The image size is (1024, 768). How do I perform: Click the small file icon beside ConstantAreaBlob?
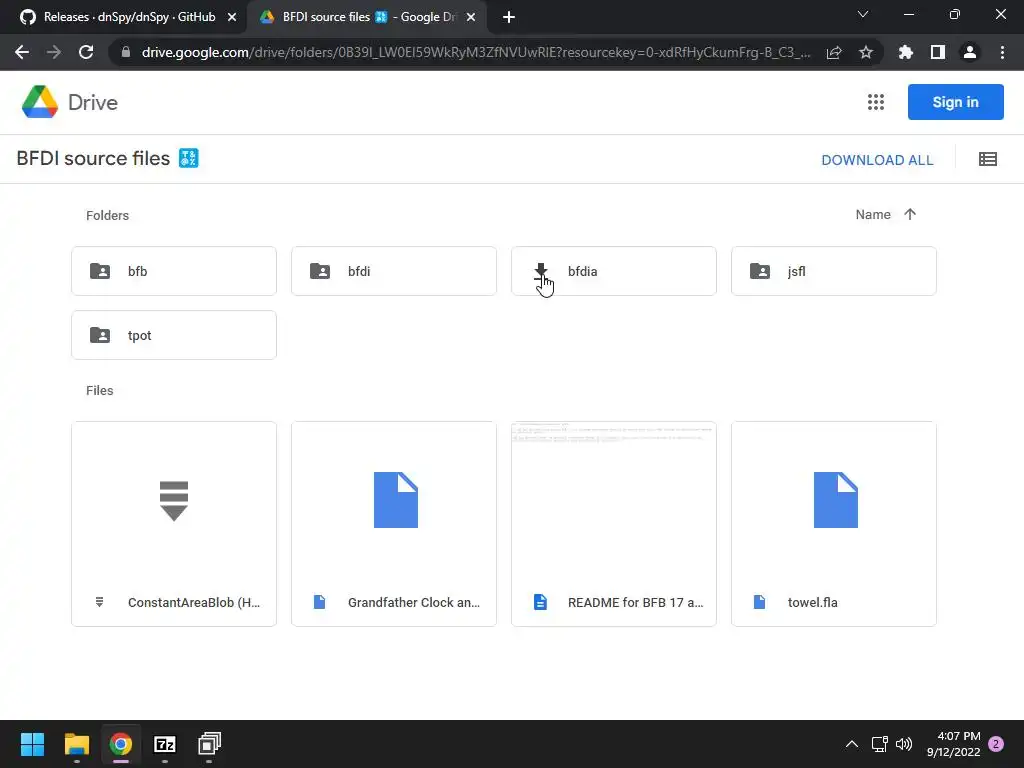(99, 602)
